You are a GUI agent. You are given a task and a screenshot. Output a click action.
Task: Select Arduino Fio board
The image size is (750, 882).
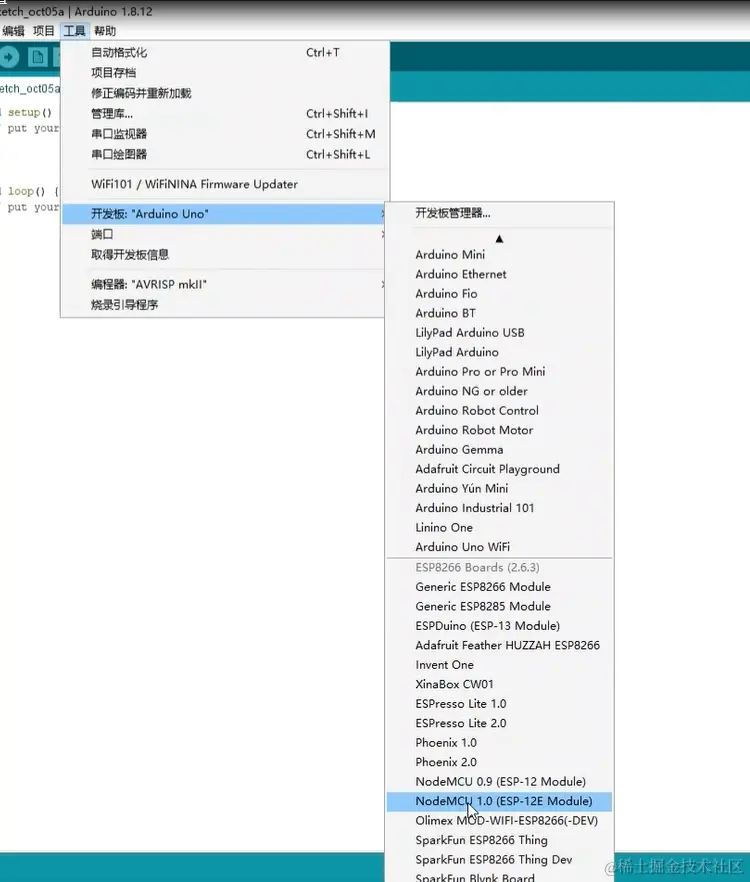coord(500,294)
